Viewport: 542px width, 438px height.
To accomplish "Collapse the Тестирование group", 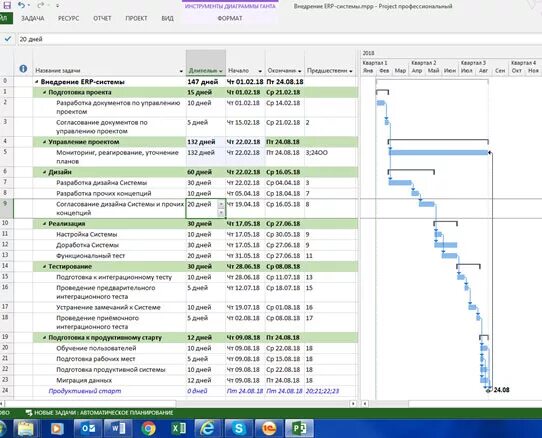I will 45,267.
